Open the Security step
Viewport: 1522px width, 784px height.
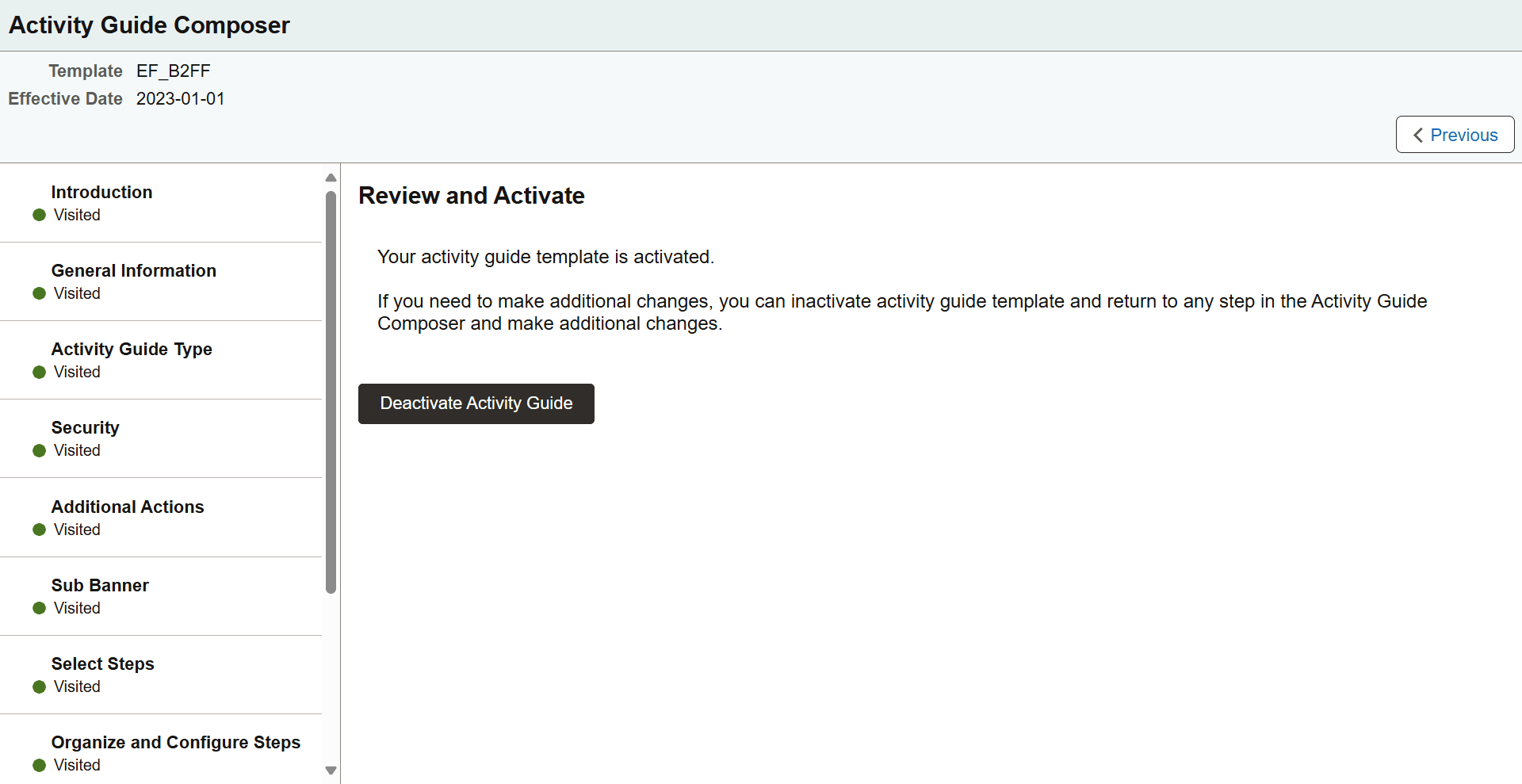[85, 427]
